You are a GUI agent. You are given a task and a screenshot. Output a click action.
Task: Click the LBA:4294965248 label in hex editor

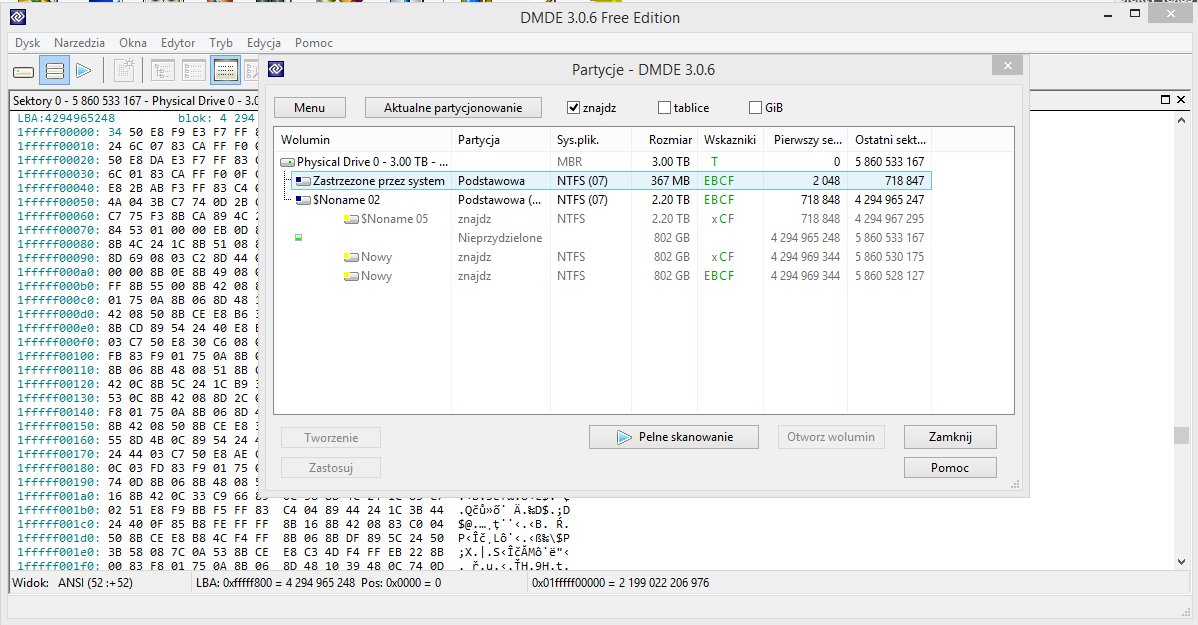click(x=66, y=118)
